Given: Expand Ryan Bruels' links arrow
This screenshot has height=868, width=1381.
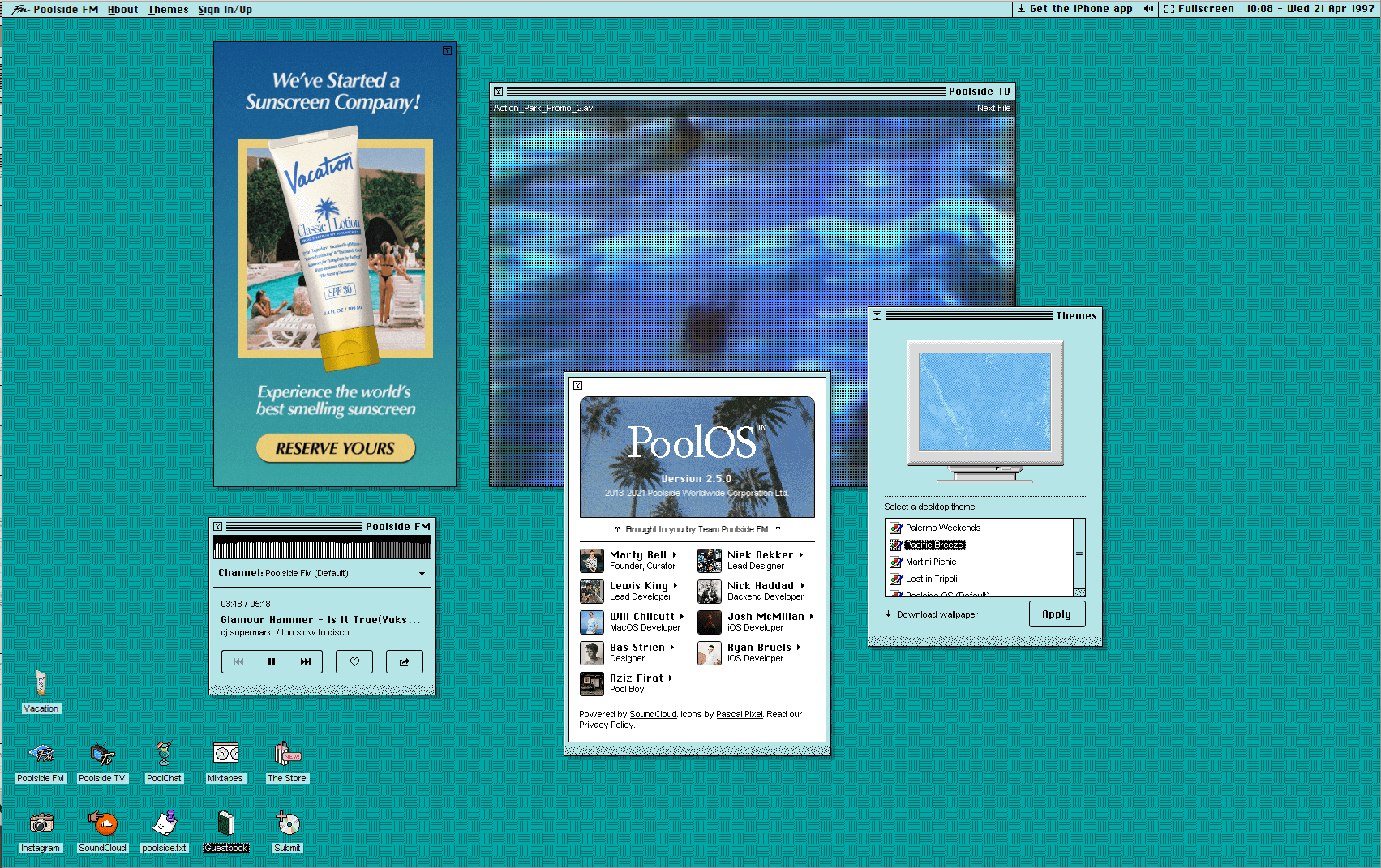Looking at the screenshot, I should tap(799, 648).
